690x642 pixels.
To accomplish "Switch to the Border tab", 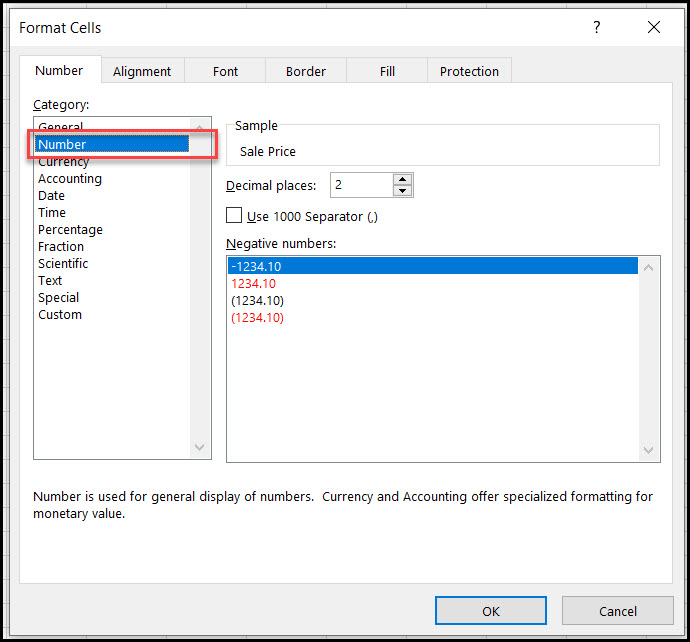I will click(305, 71).
